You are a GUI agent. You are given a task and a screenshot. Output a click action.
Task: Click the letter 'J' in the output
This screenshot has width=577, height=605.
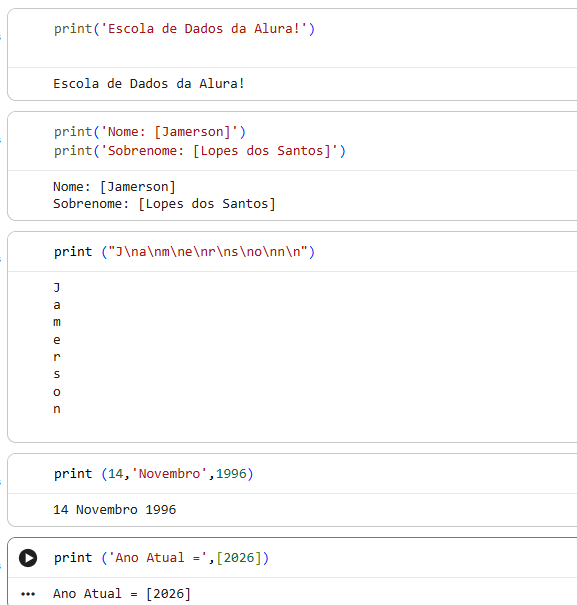coord(57,287)
